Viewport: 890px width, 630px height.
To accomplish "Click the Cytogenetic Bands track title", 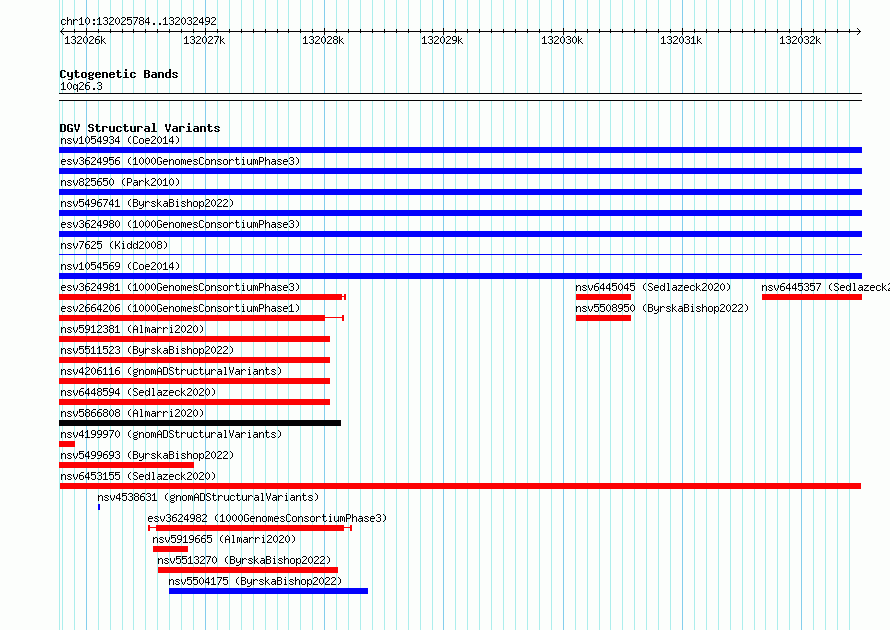I will [x=119, y=74].
